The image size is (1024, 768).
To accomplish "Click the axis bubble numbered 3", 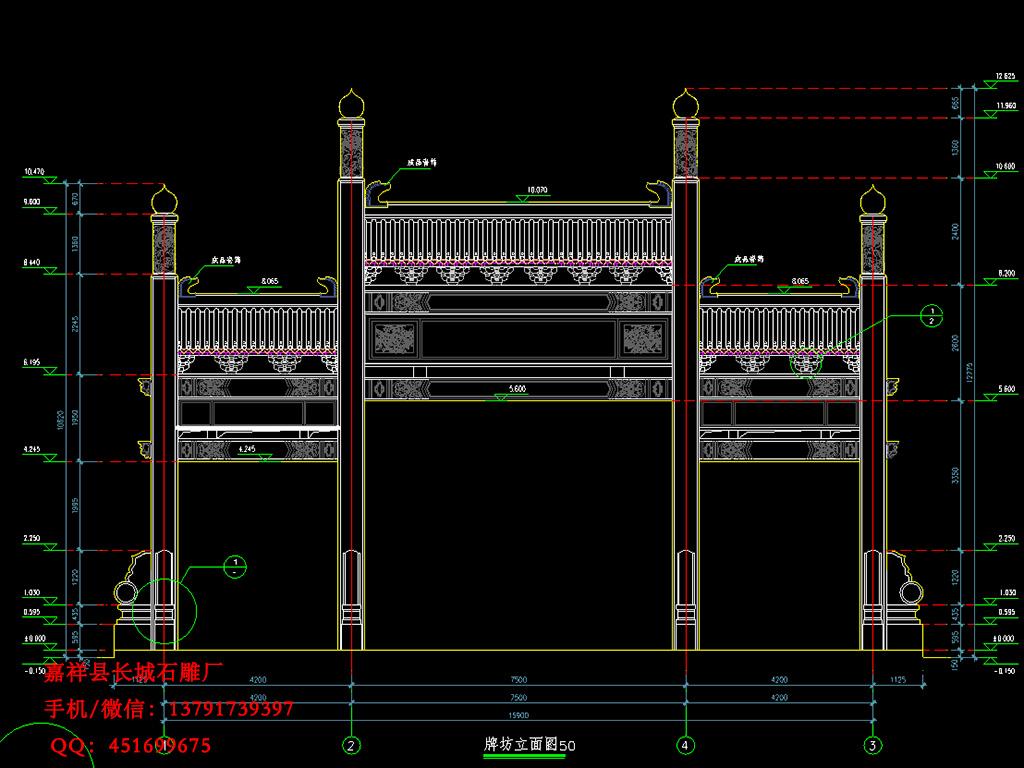I will [x=873, y=745].
